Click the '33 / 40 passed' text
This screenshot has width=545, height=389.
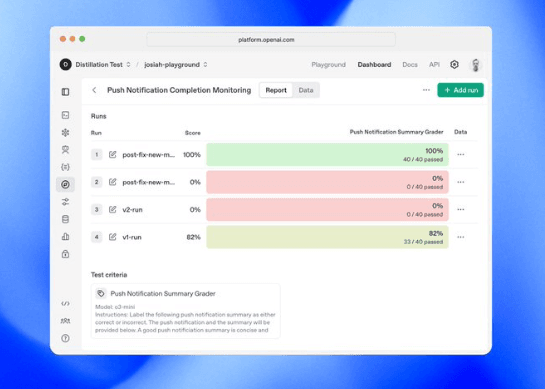click(x=423, y=242)
